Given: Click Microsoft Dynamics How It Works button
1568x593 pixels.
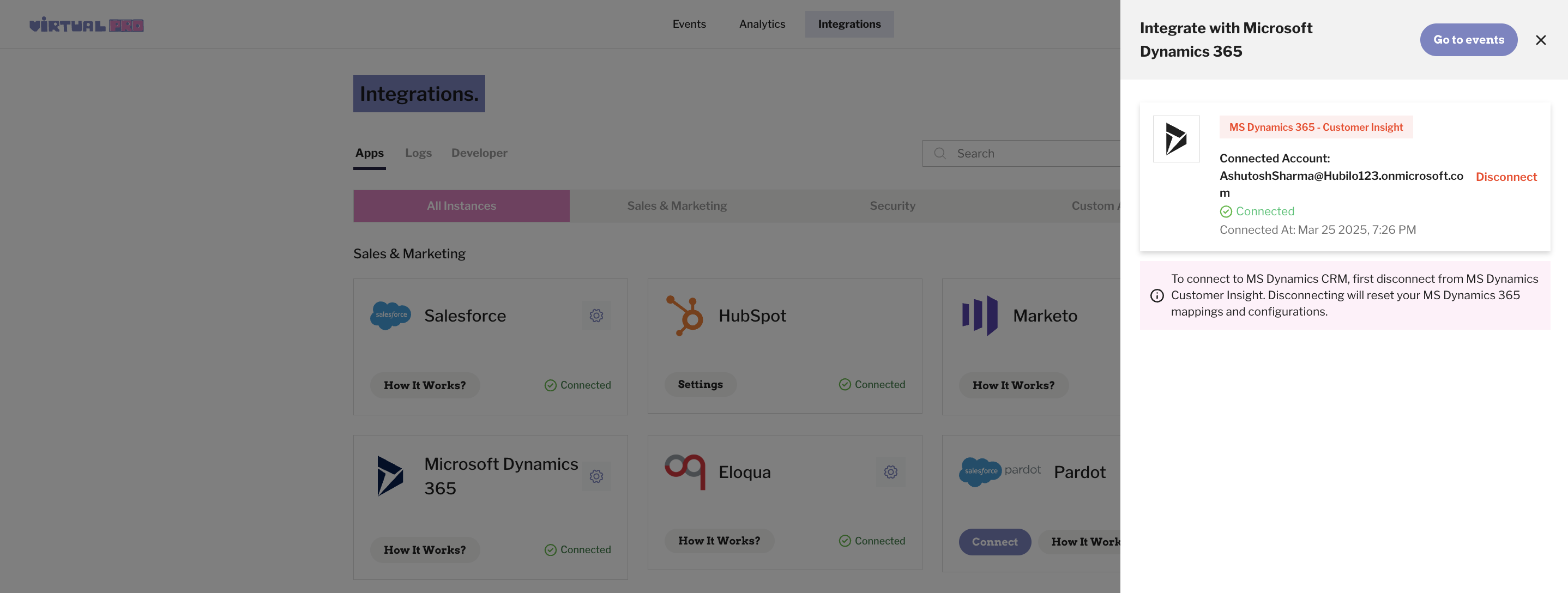Looking at the screenshot, I should 424,550.
